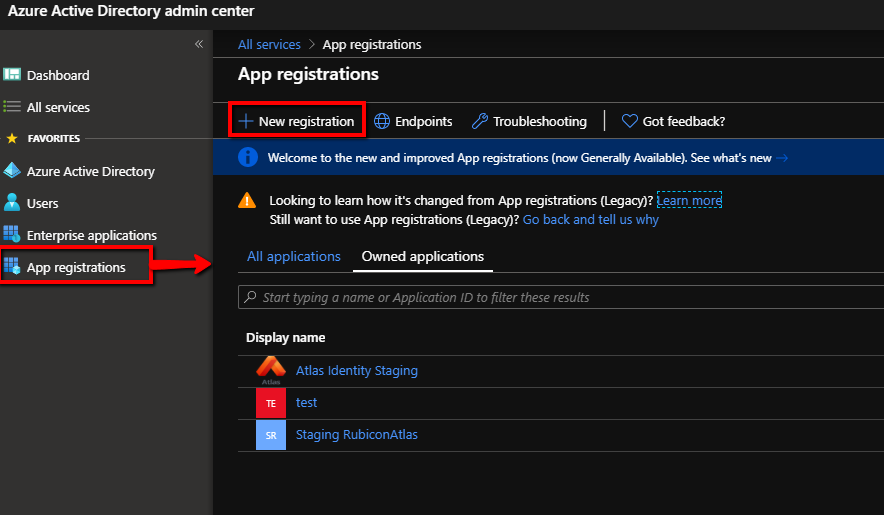Click the blue info circle icon
Screen dimensions: 884x515
pyautogui.click(x=247, y=157)
